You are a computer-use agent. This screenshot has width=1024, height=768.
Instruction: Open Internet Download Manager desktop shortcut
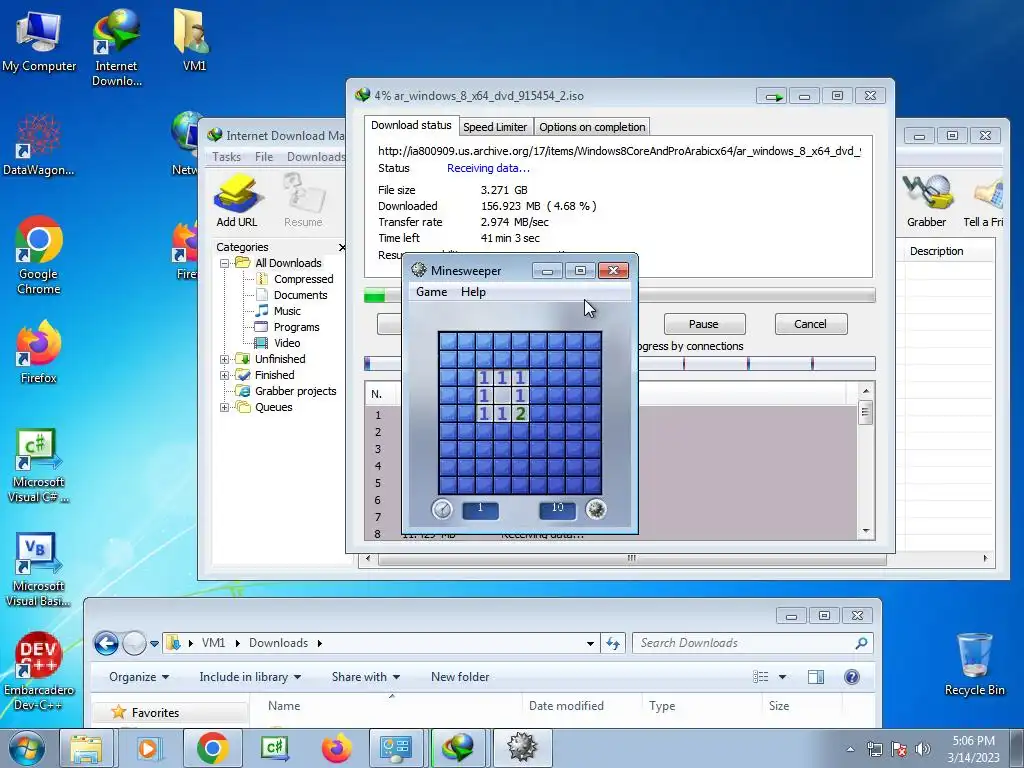[x=117, y=48]
